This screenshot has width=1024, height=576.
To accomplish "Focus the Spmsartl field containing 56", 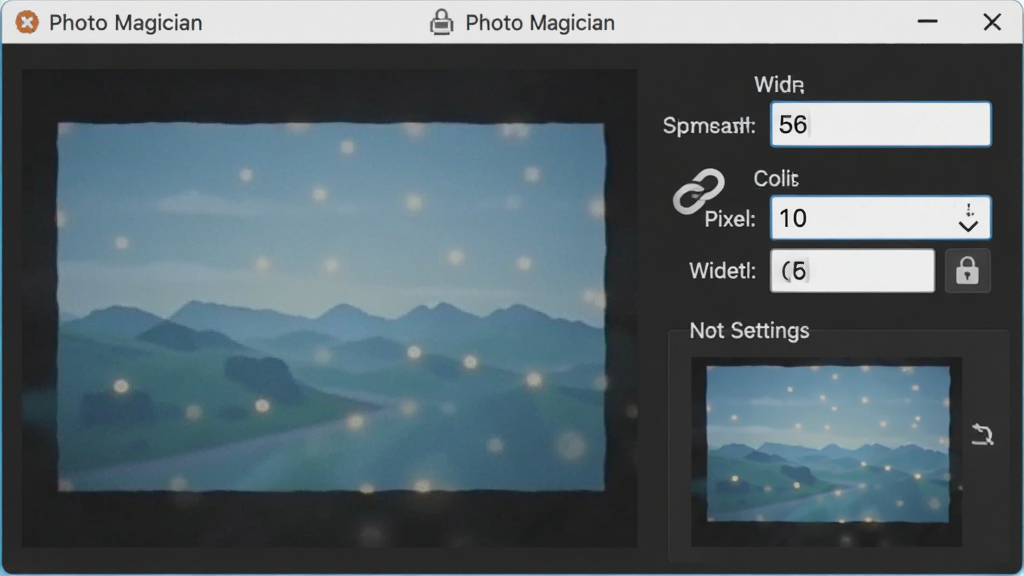I will click(x=880, y=124).
